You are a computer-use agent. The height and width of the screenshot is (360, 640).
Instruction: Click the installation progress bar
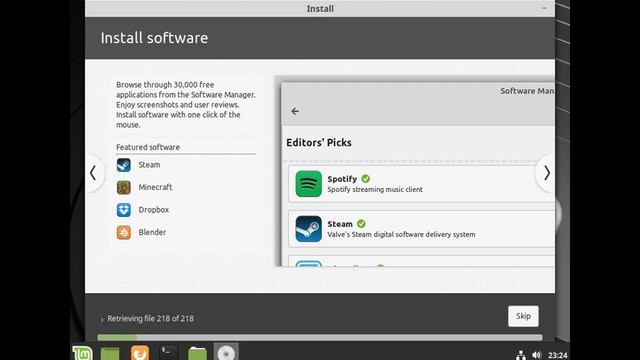(x=320, y=338)
